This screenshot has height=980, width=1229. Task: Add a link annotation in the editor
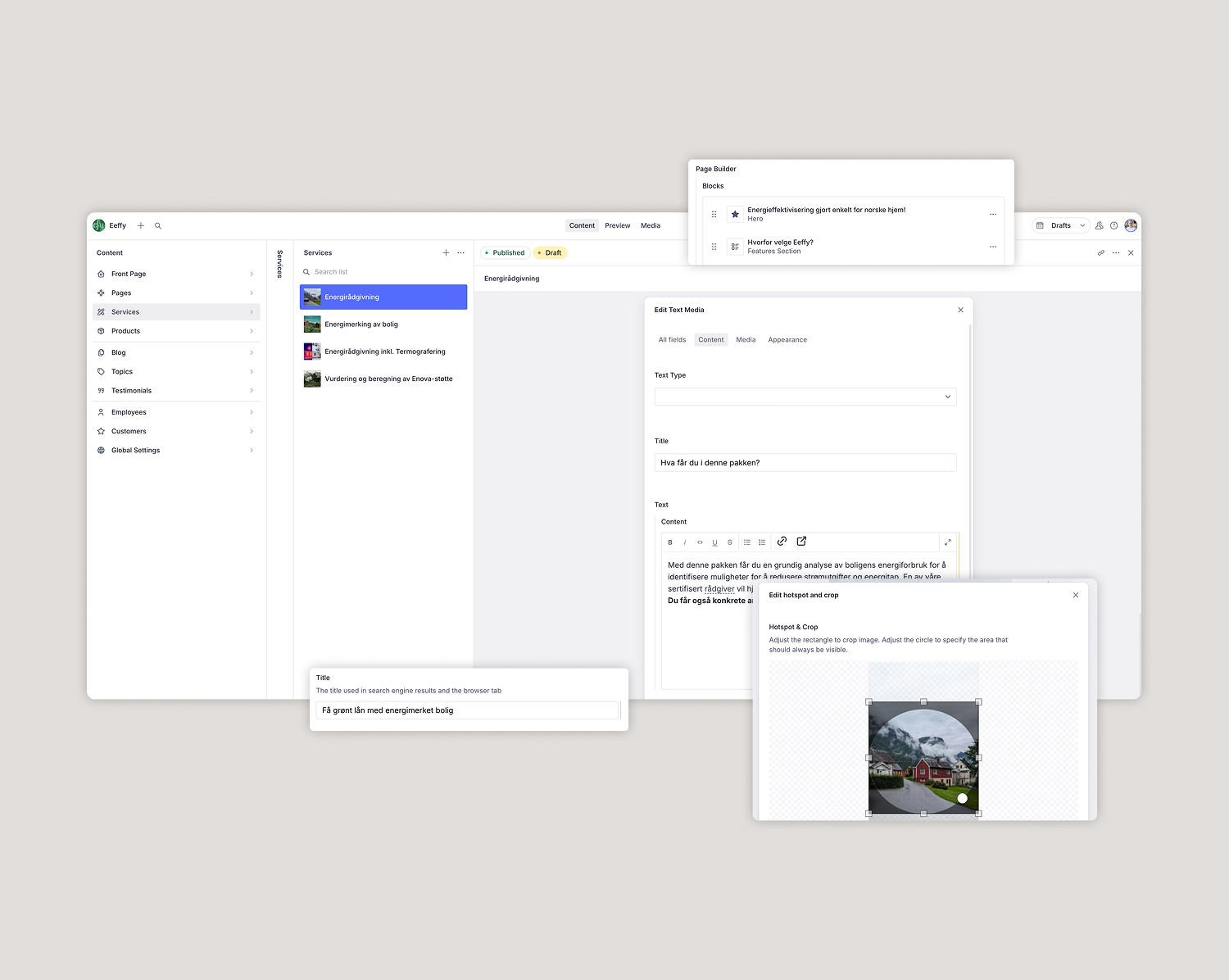[x=782, y=542]
